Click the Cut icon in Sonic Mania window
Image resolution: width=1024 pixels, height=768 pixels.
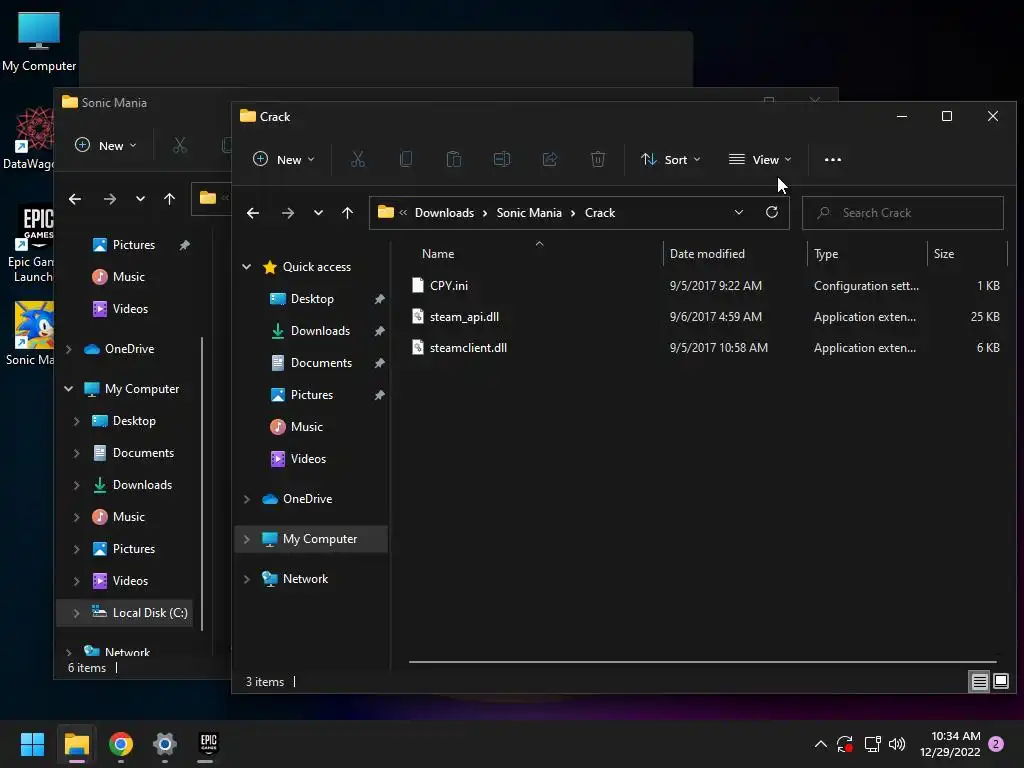coord(180,145)
